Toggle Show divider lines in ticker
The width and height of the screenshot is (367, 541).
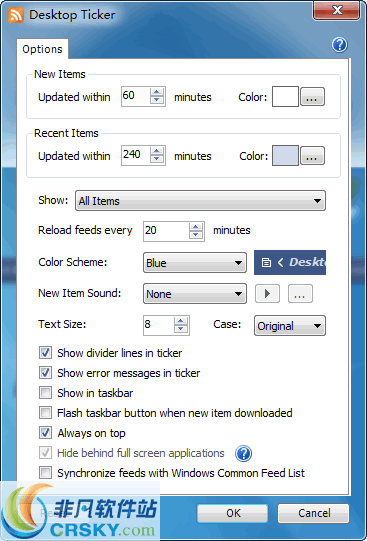click(x=46, y=353)
